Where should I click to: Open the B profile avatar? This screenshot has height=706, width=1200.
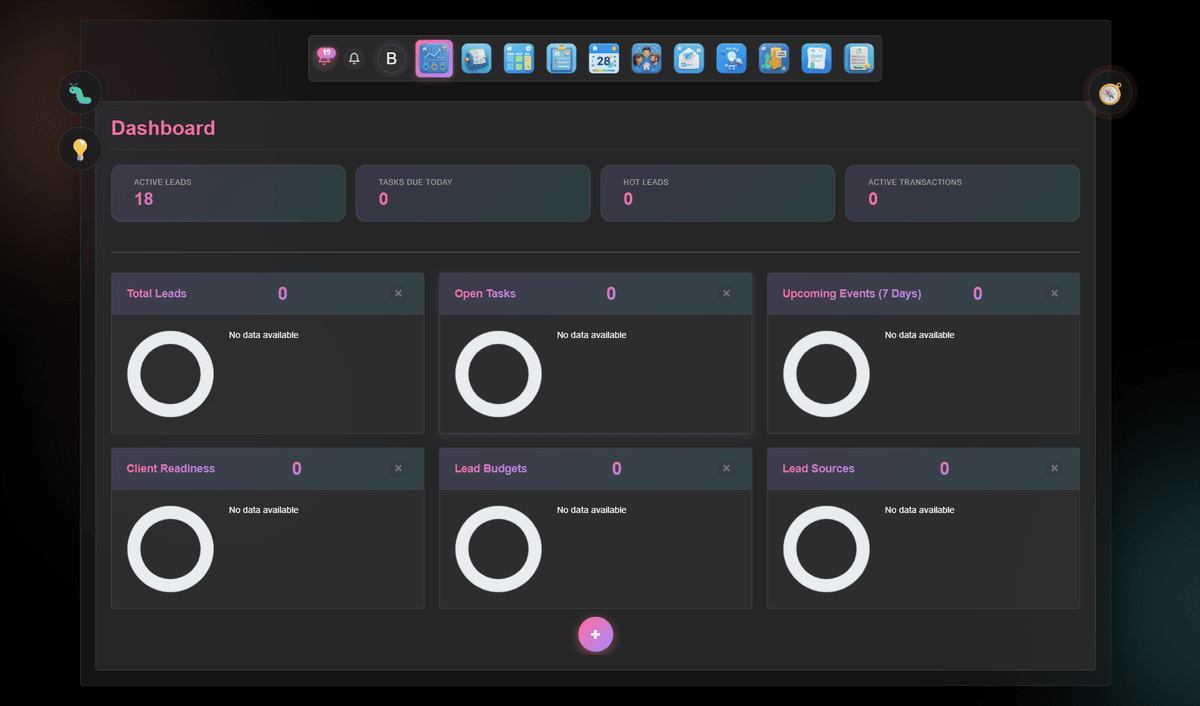(x=391, y=58)
